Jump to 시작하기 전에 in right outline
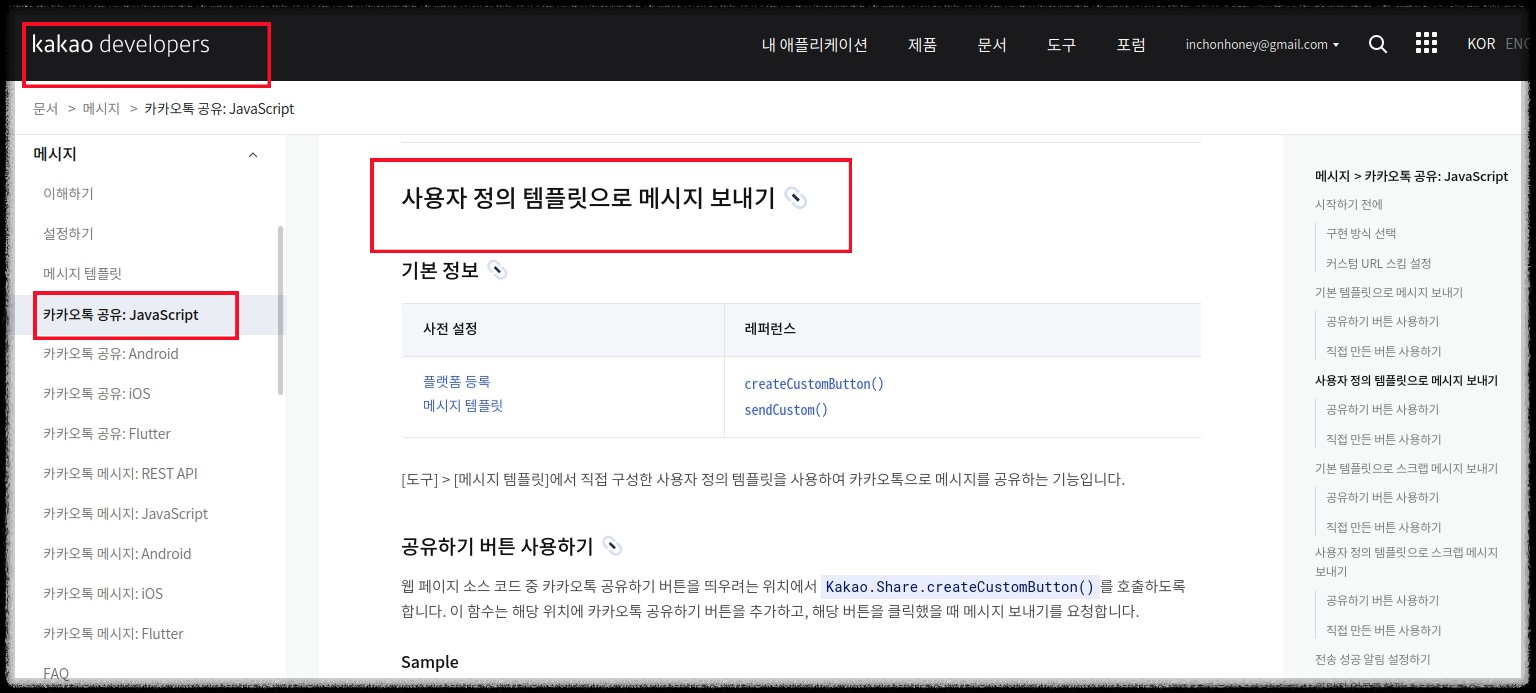 [1349, 205]
